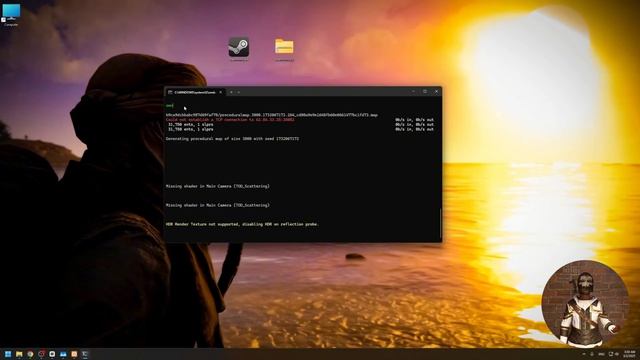The image size is (640, 360).
Task: Maximize the terminal window
Action: click(425, 92)
